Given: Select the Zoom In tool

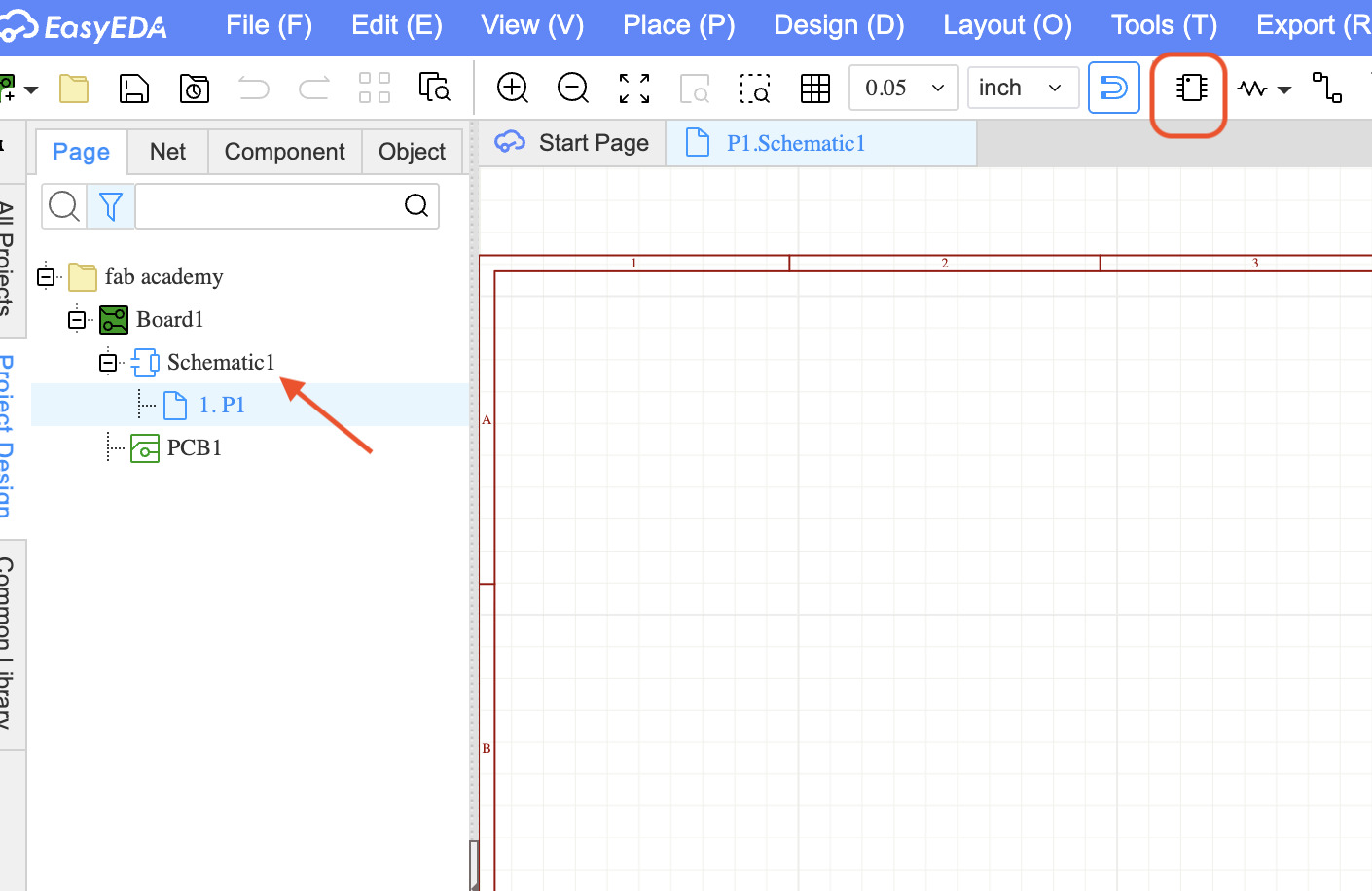Looking at the screenshot, I should pyautogui.click(x=513, y=88).
